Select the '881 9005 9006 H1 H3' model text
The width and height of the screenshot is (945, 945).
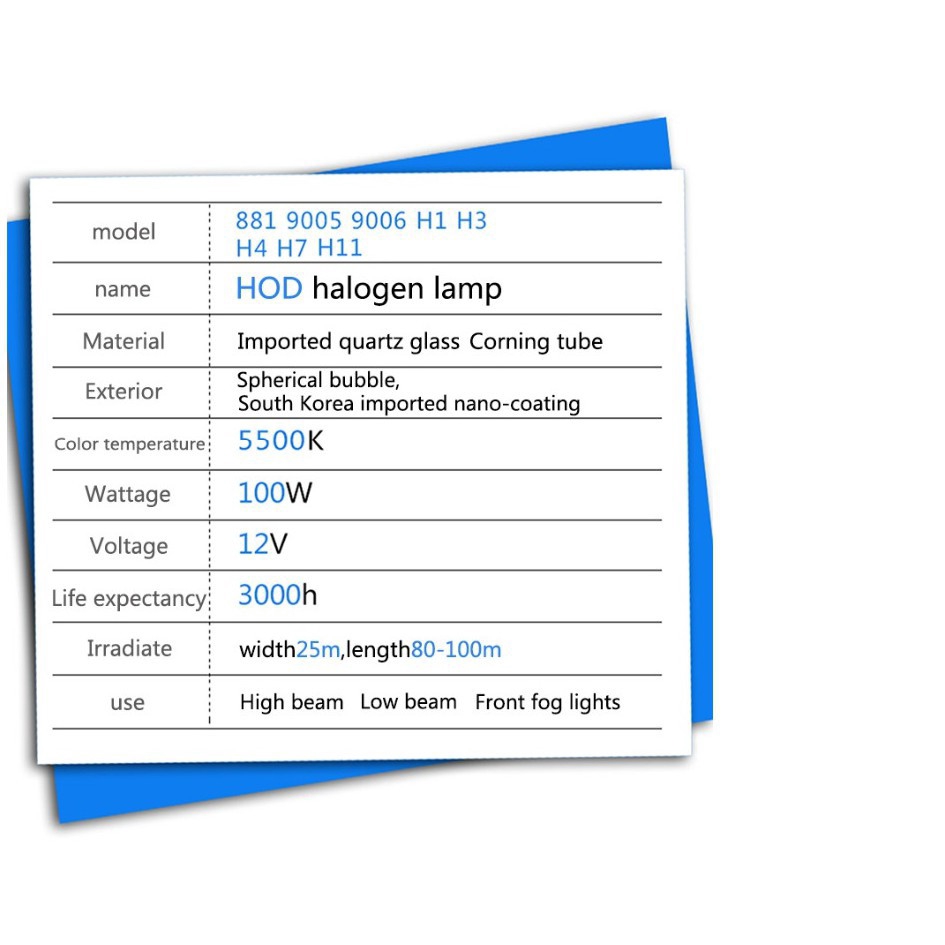(x=361, y=221)
